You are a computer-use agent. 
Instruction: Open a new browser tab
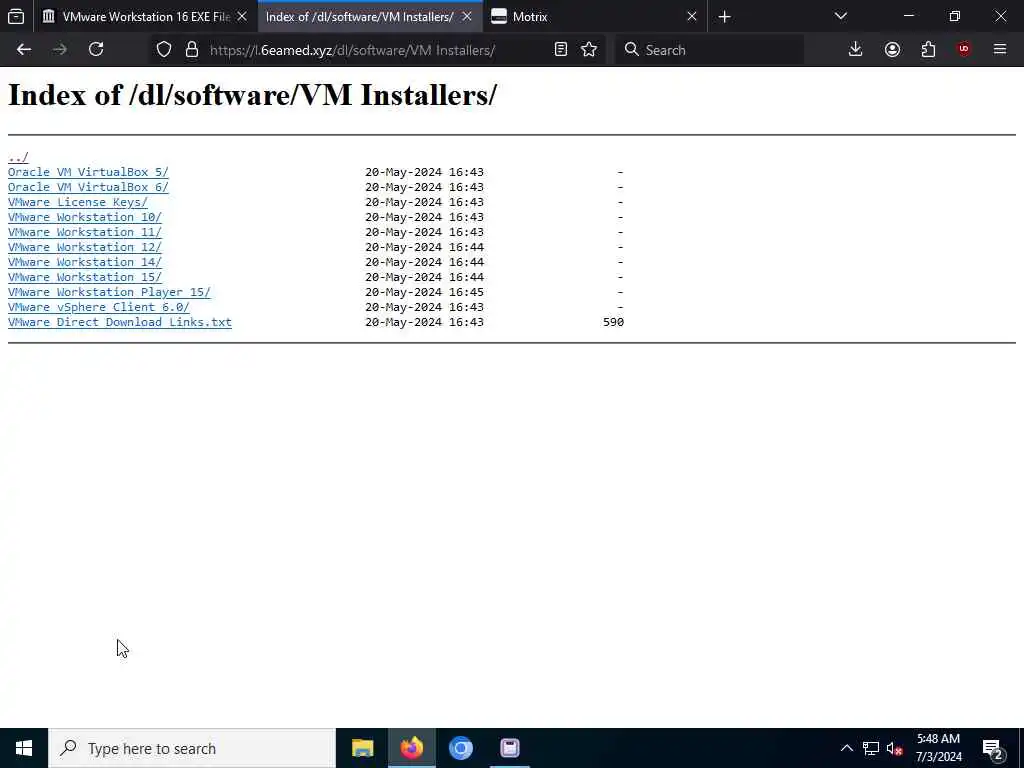(724, 17)
